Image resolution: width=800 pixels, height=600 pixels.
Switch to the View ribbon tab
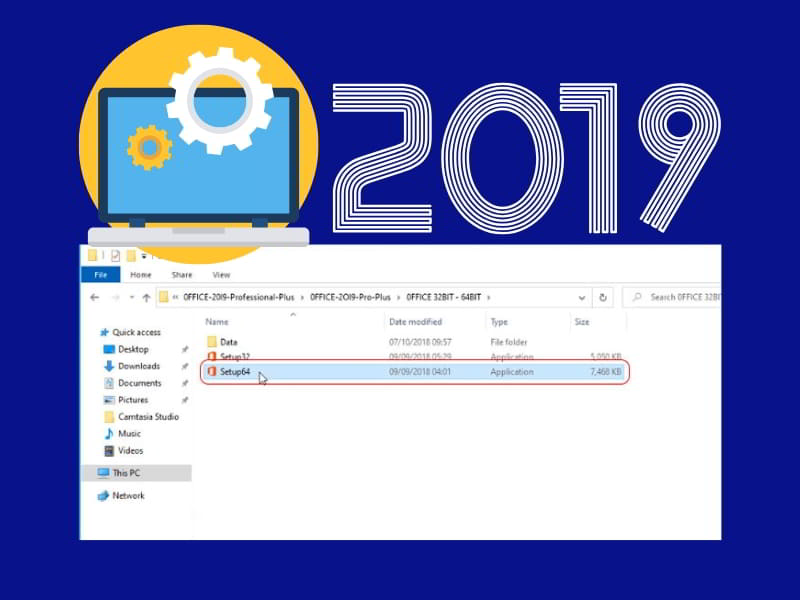pos(221,275)
